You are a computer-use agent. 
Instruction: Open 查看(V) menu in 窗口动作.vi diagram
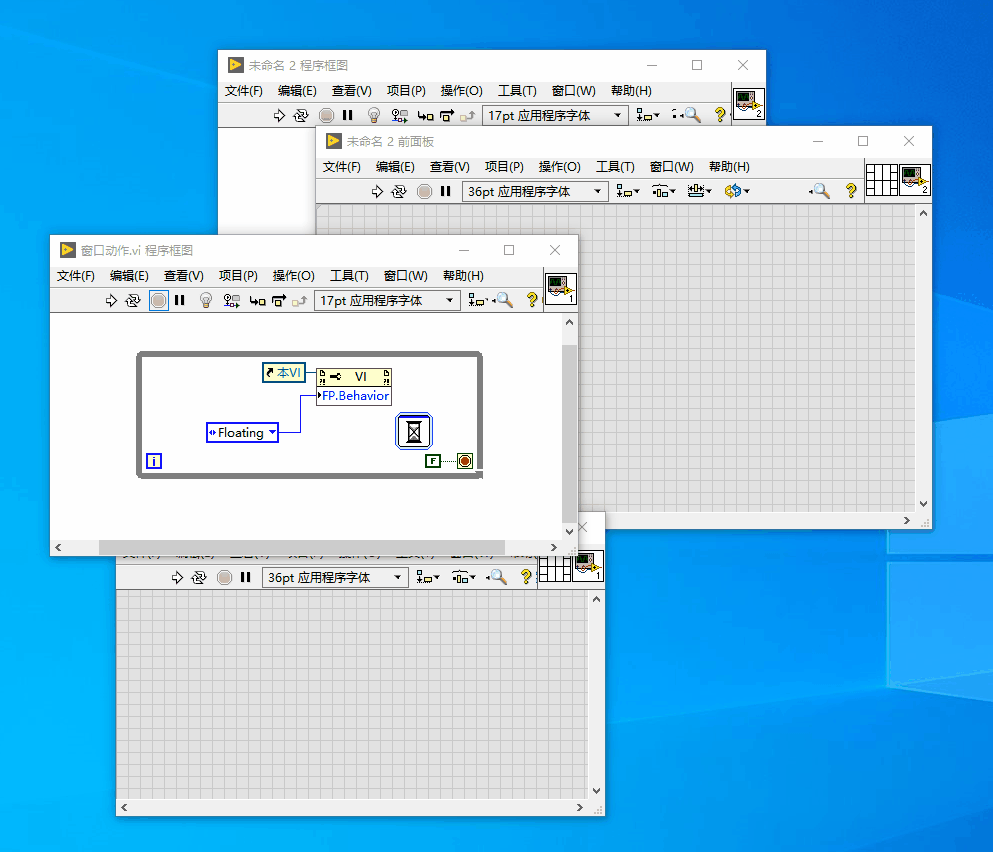tap(184, 276)
